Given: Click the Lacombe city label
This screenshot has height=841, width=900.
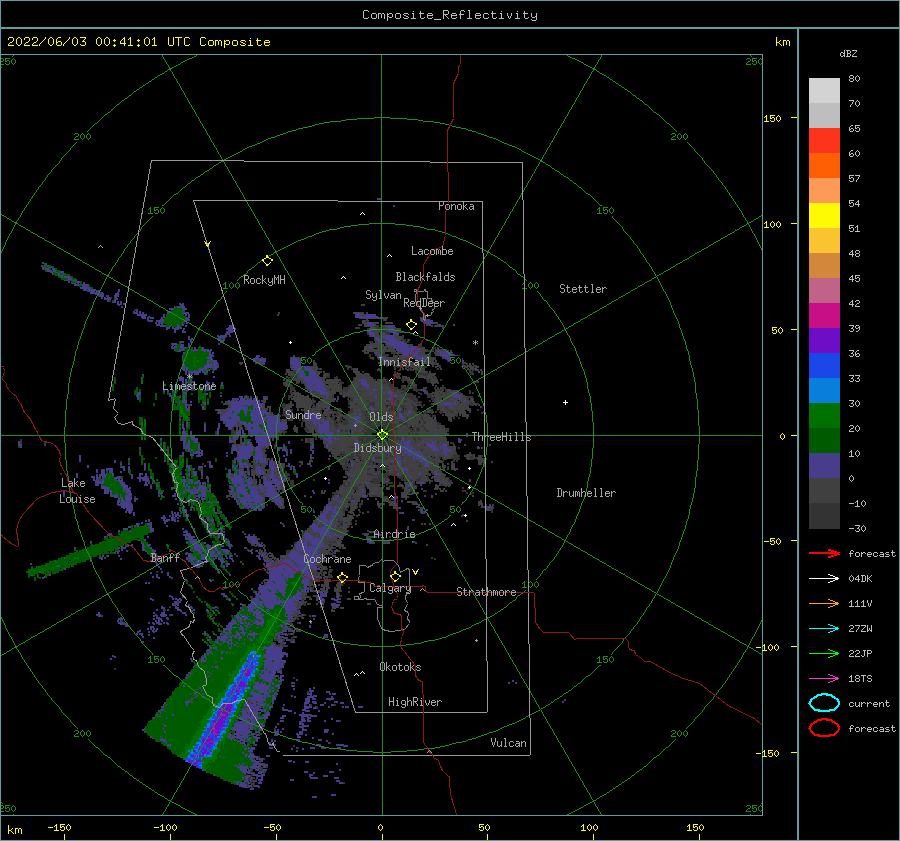Looking at the screenshot, I should tap(432, 251).
